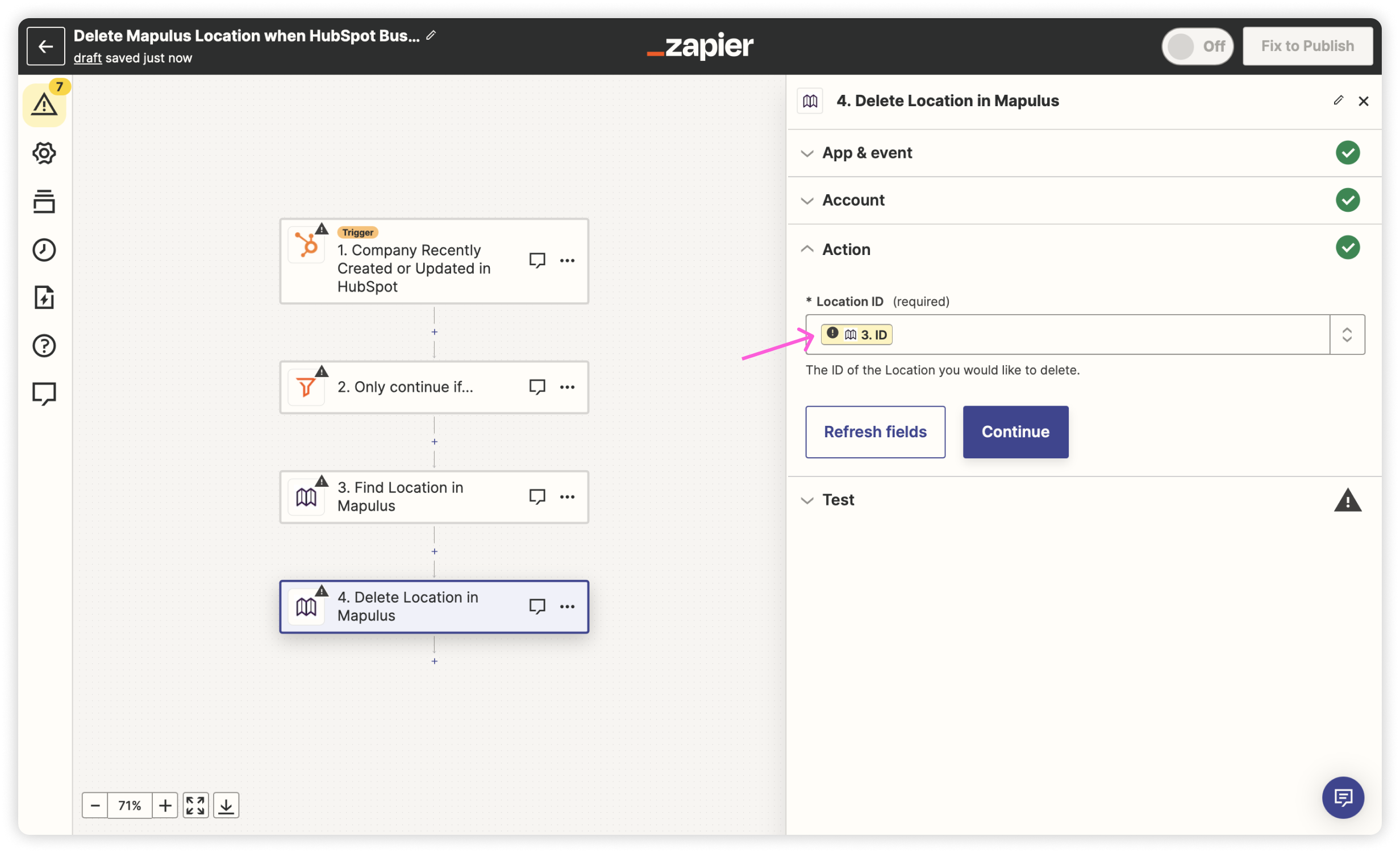Add comment on Delete Location step
The image size is (1400, 853).
537,607
